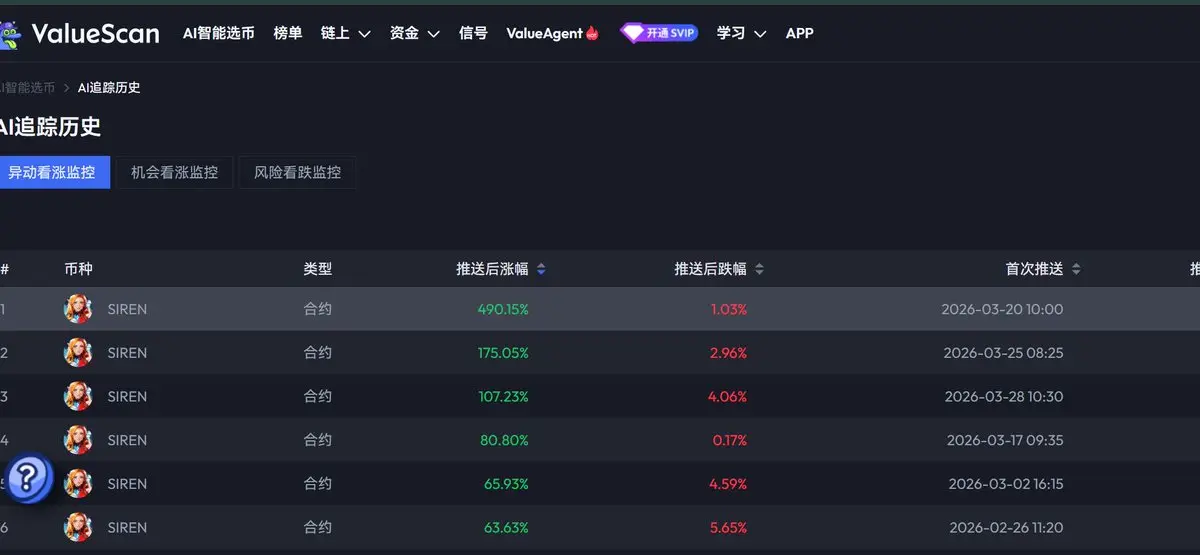Click the date 2026-03-02 16:15
Image resolution: width=1200 pixels, height=555 pixels.
coord(1005,484)
